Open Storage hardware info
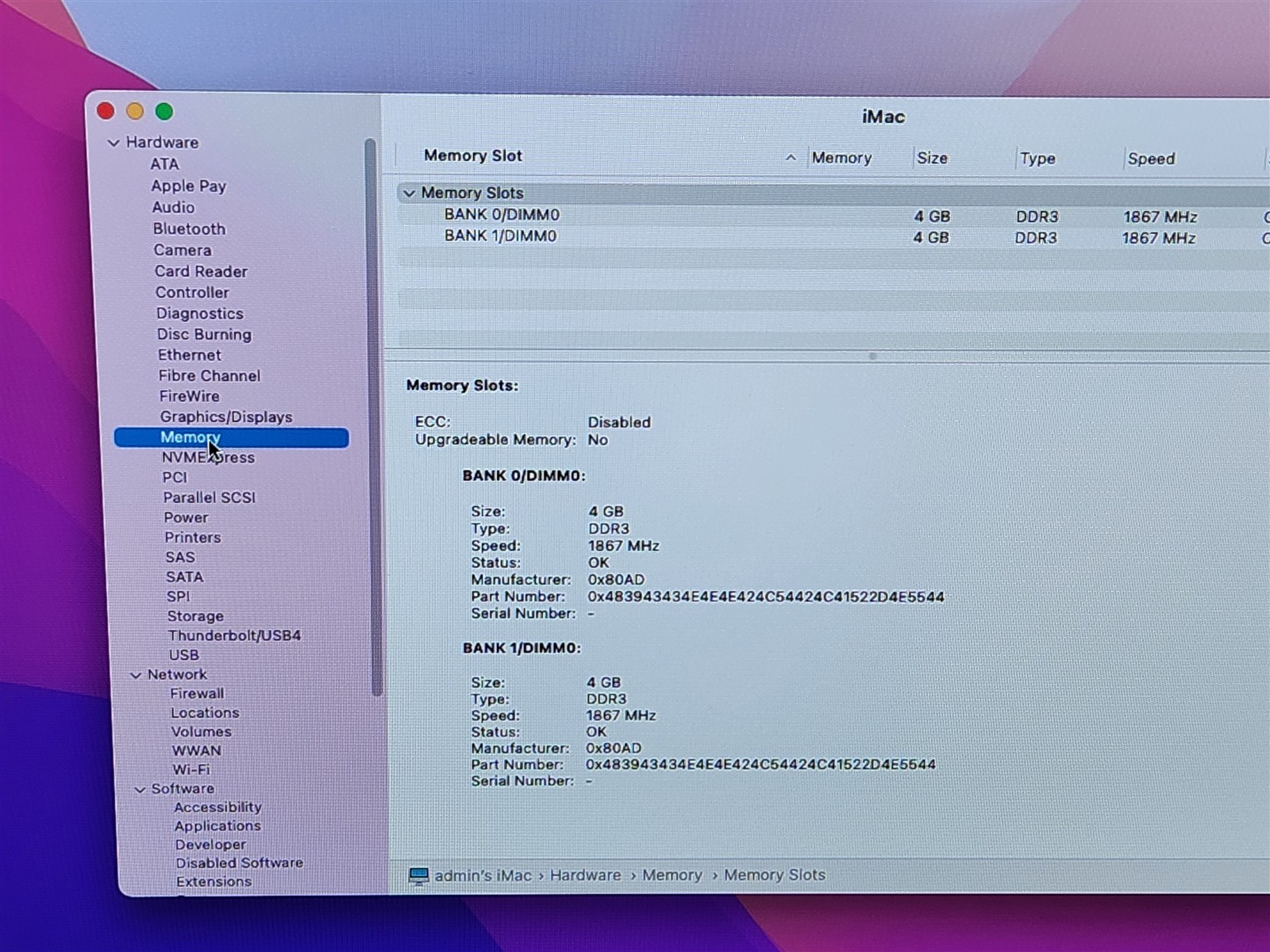Screen dimensions: 1270x952 point(195,616)
